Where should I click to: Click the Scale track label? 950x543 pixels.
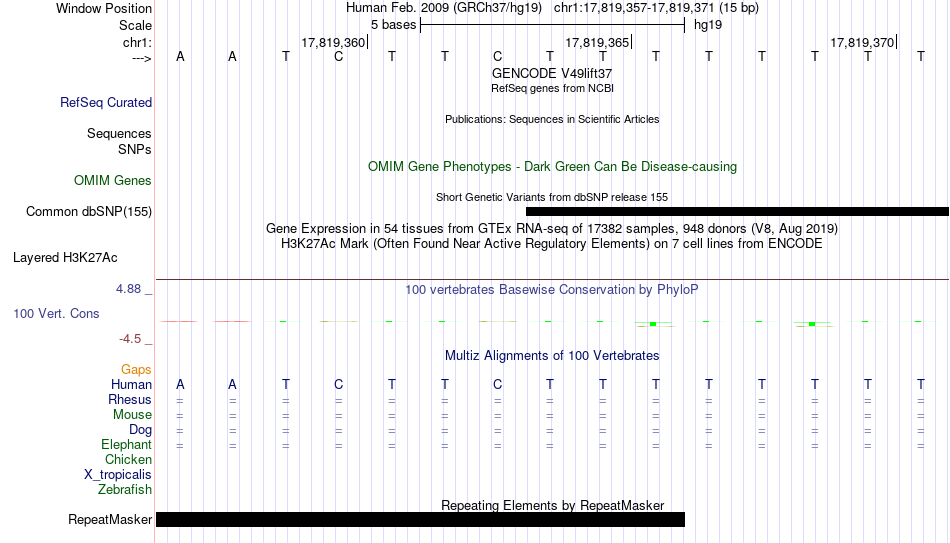click(135, 25)
